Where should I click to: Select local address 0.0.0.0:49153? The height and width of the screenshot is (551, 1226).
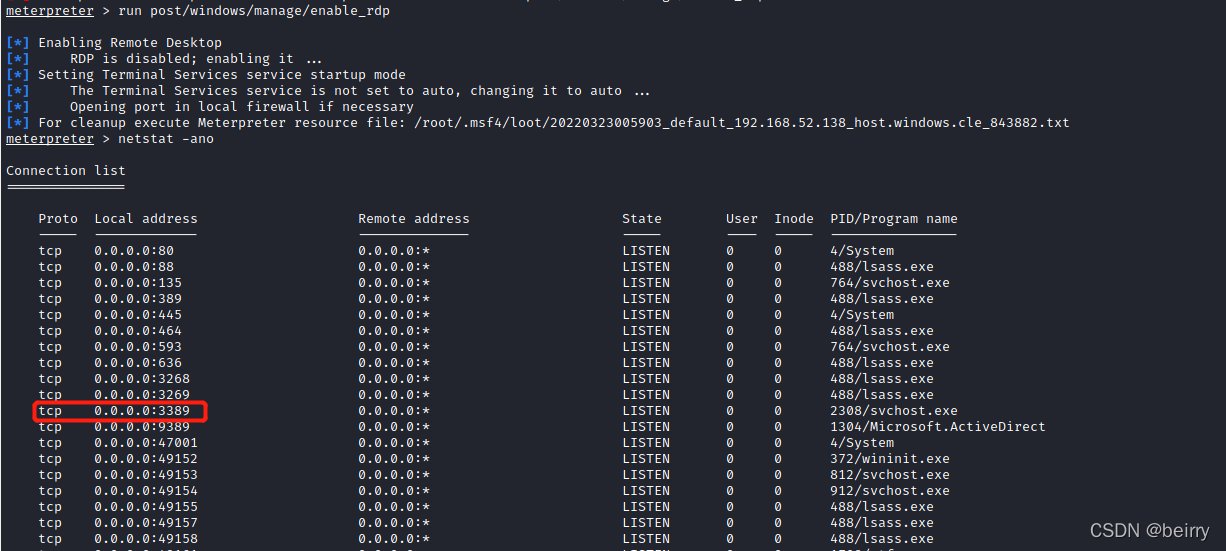point(146,474)
